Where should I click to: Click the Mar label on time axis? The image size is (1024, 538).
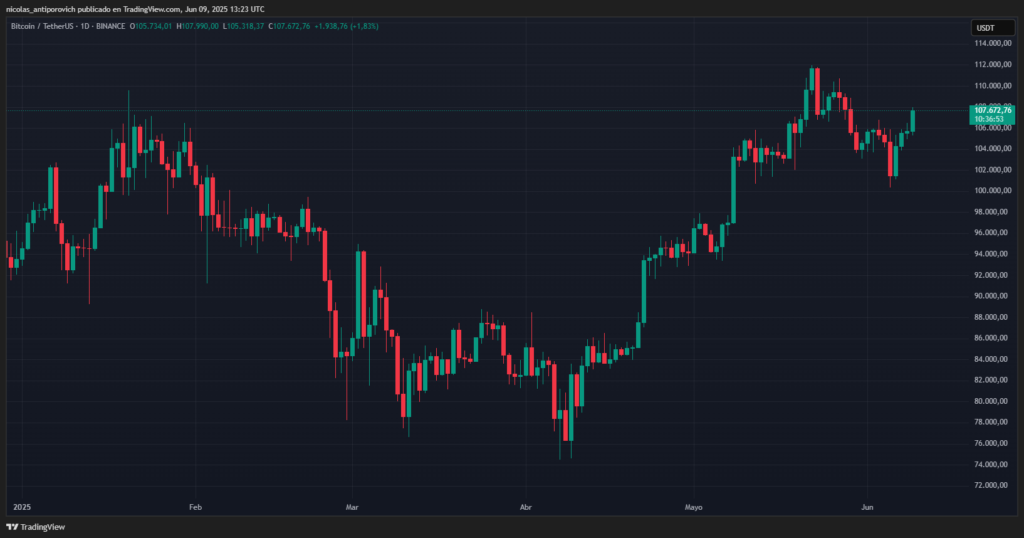click(x=352, y=507)
